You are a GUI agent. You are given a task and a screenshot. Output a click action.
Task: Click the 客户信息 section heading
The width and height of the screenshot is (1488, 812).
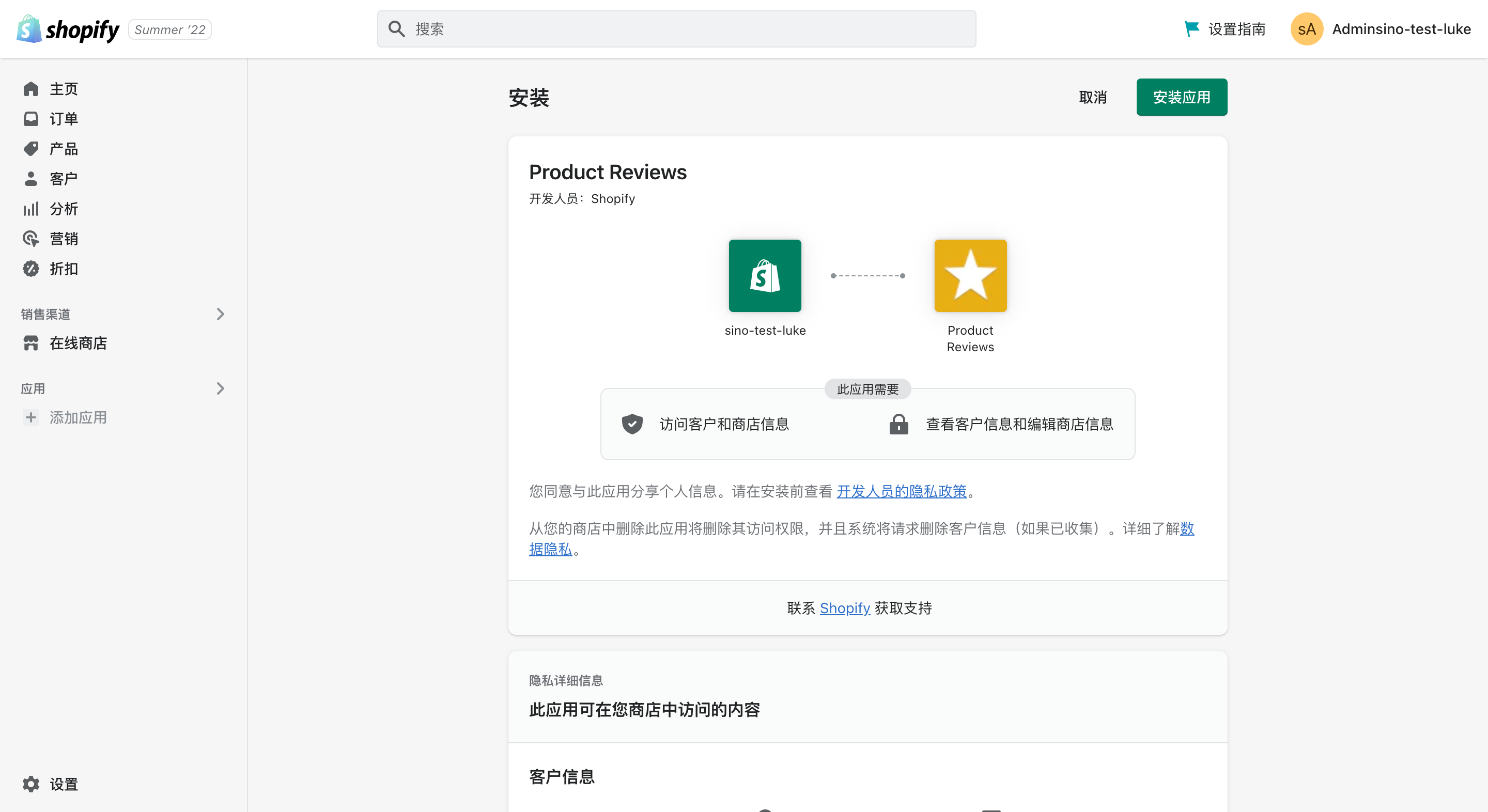coord(562,777)
